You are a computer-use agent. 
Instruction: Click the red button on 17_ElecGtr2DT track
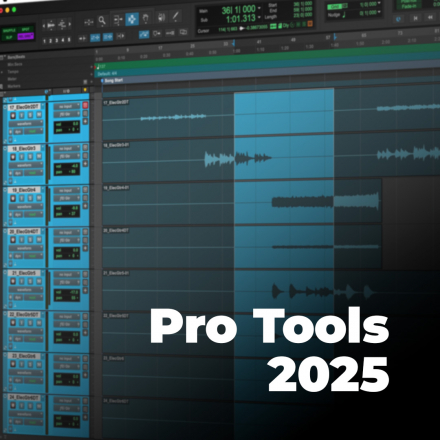[x=85, y=105]
